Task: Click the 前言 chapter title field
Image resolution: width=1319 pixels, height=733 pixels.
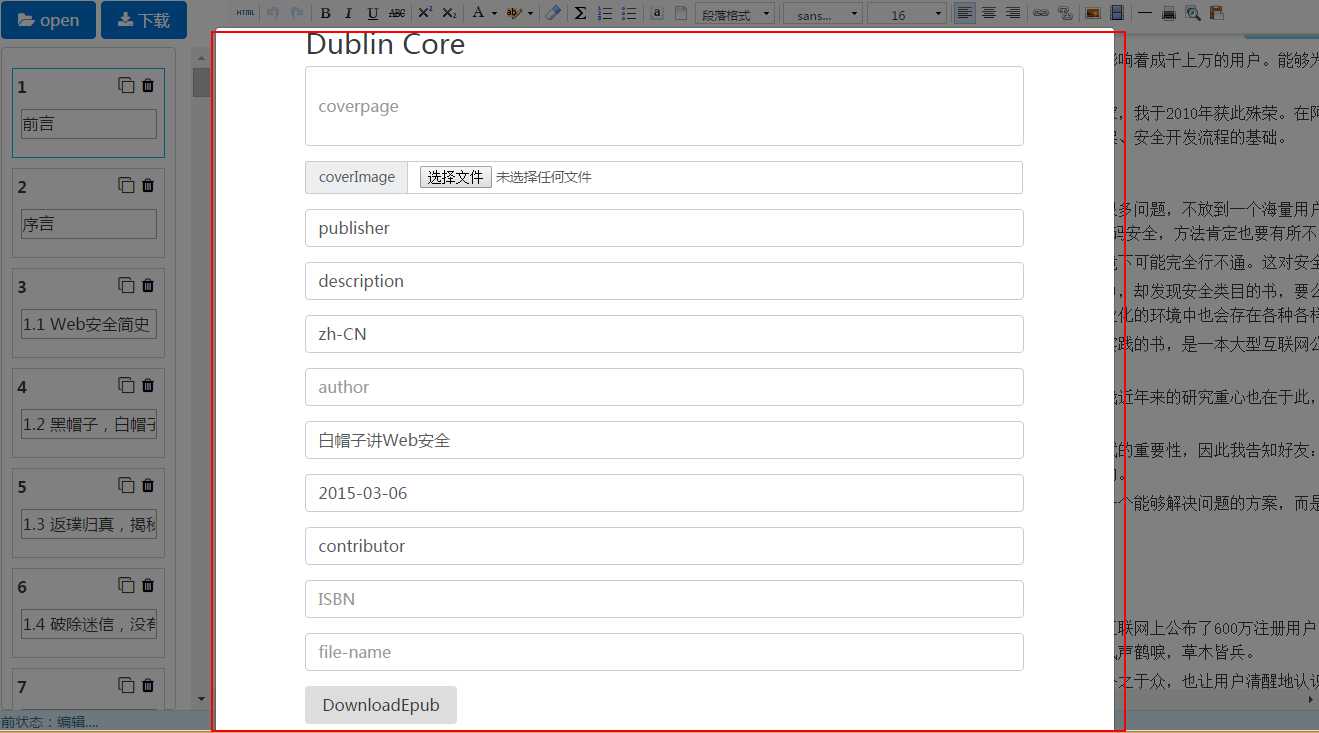Action: point(89,124)
